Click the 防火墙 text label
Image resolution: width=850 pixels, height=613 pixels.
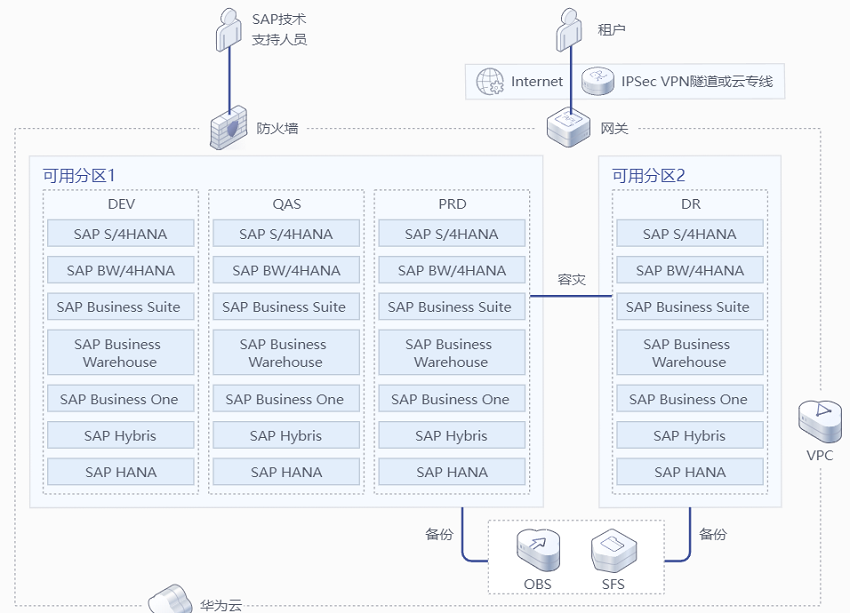pos(277,128)
